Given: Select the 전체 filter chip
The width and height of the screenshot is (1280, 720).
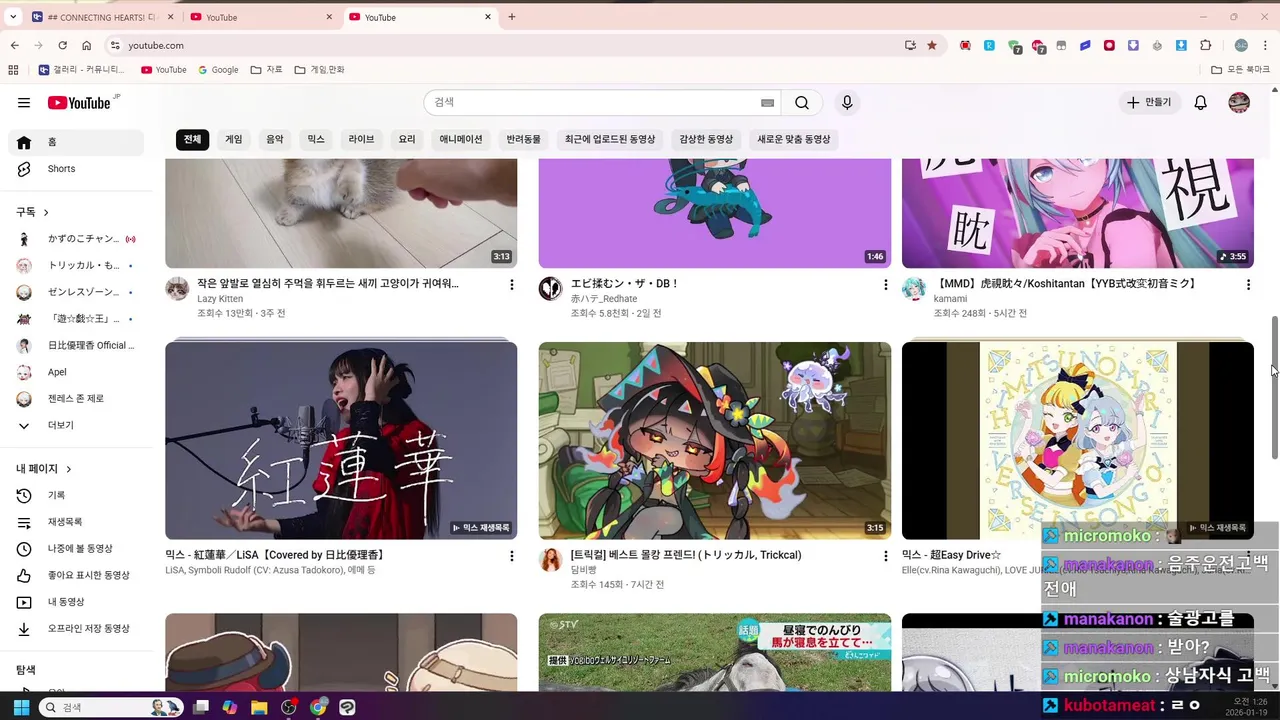Looking at the screenshot, I should coord(192,140).
